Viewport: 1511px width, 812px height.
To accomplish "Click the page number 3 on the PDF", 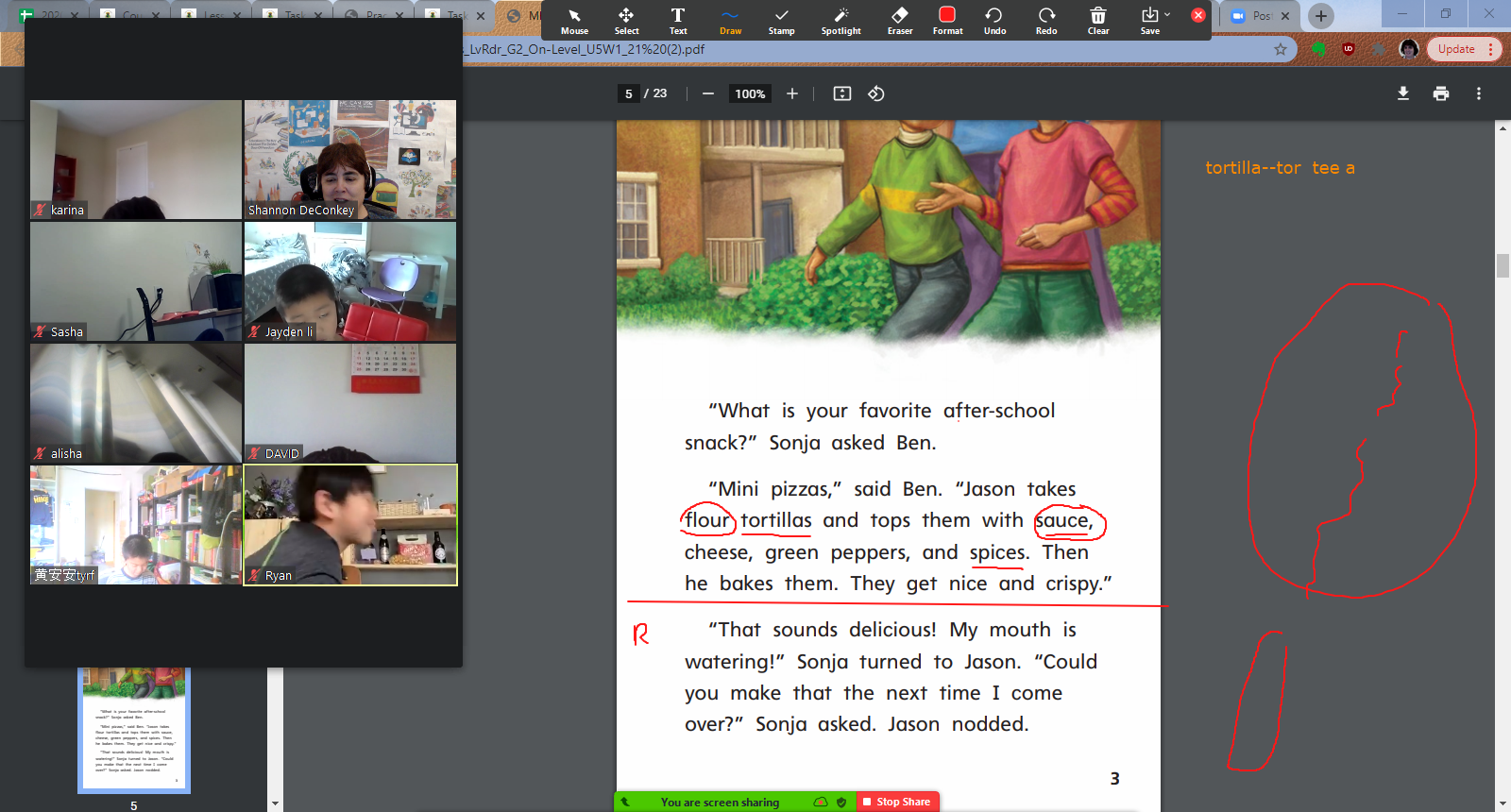I will pyautogui.click(x=1114, y=779).
